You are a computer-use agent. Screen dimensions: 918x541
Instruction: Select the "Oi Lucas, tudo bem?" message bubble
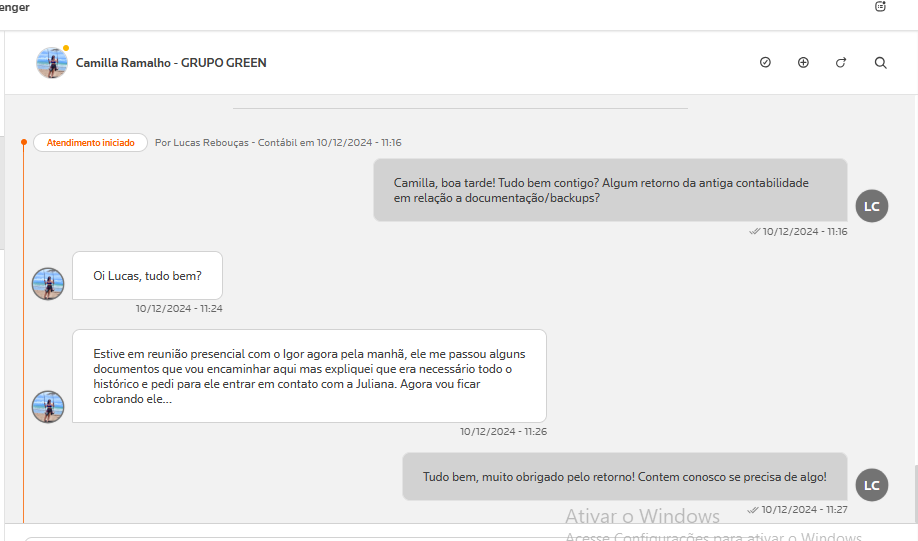[x=147, y=276]
